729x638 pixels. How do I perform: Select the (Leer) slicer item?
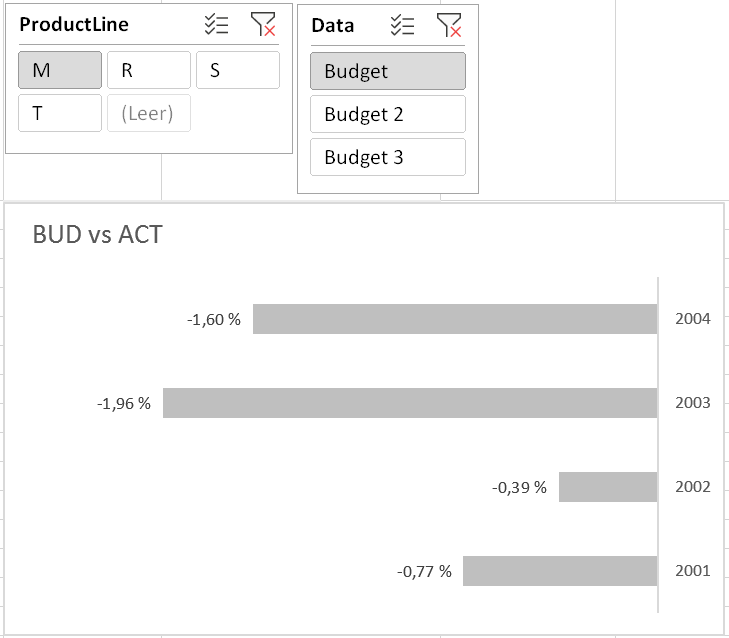pos(148,113)
